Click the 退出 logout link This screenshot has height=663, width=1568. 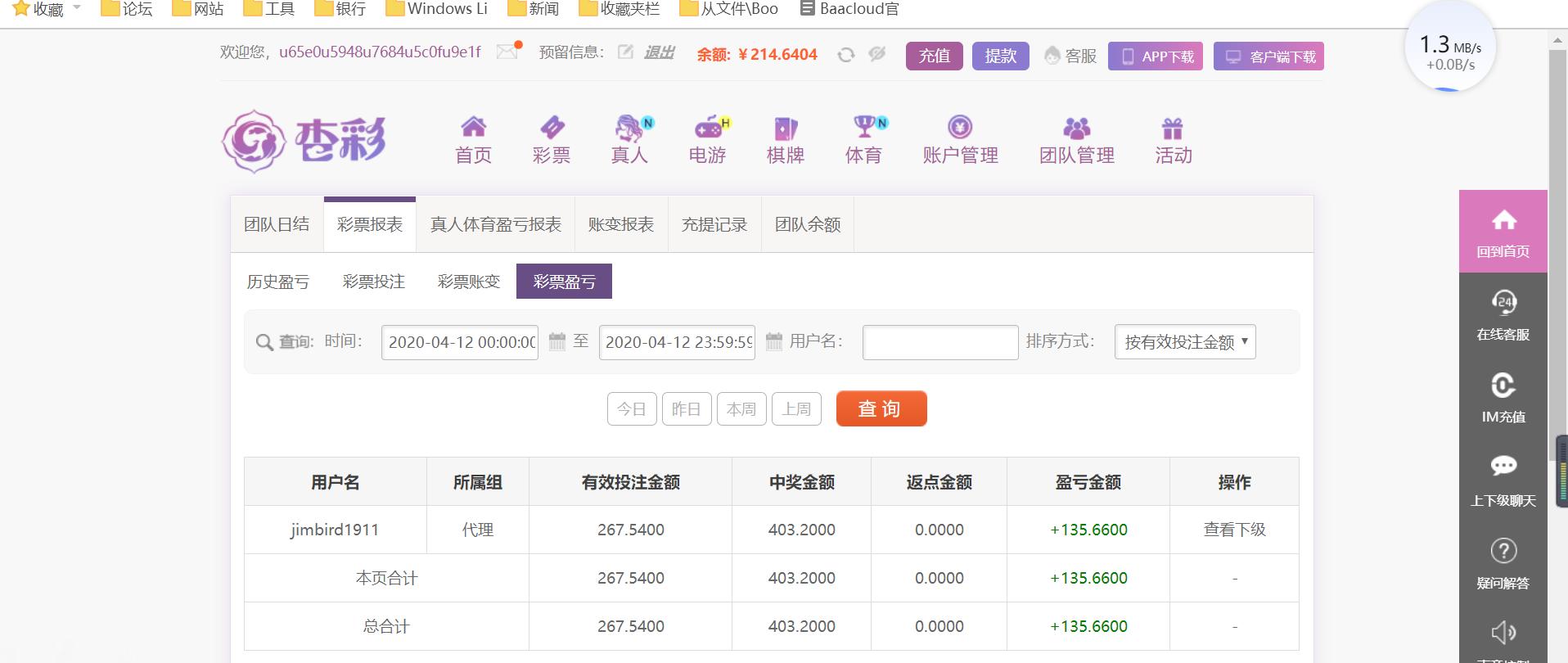[x=660, y=52]
